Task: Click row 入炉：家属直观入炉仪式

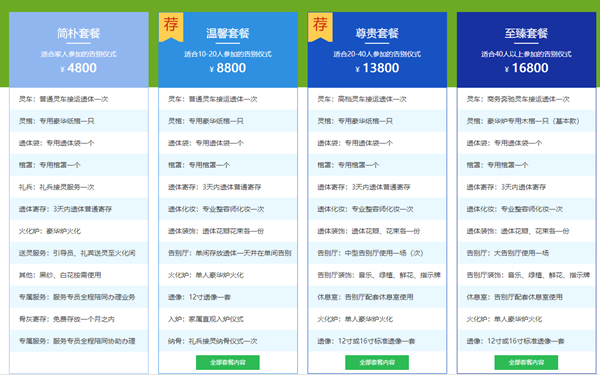Action: pos(228,319)
